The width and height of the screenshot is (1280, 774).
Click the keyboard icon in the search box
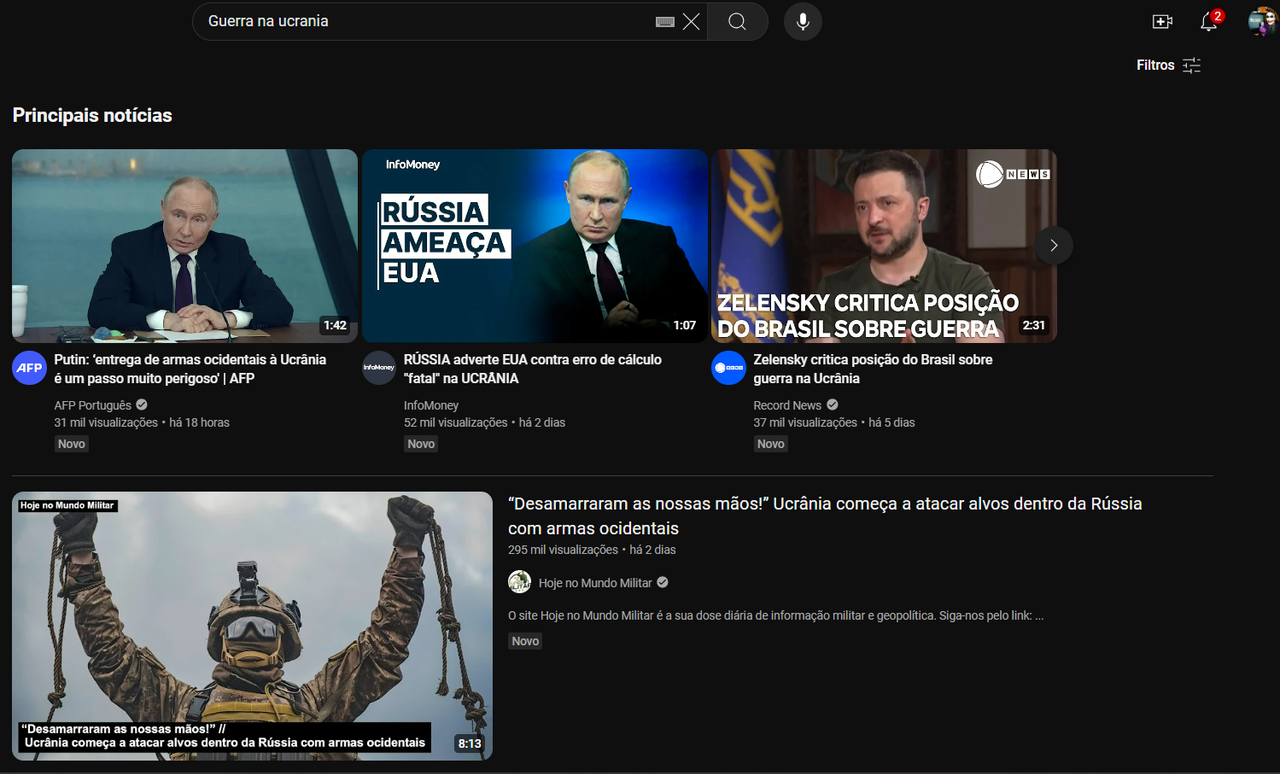click(665, 21)
